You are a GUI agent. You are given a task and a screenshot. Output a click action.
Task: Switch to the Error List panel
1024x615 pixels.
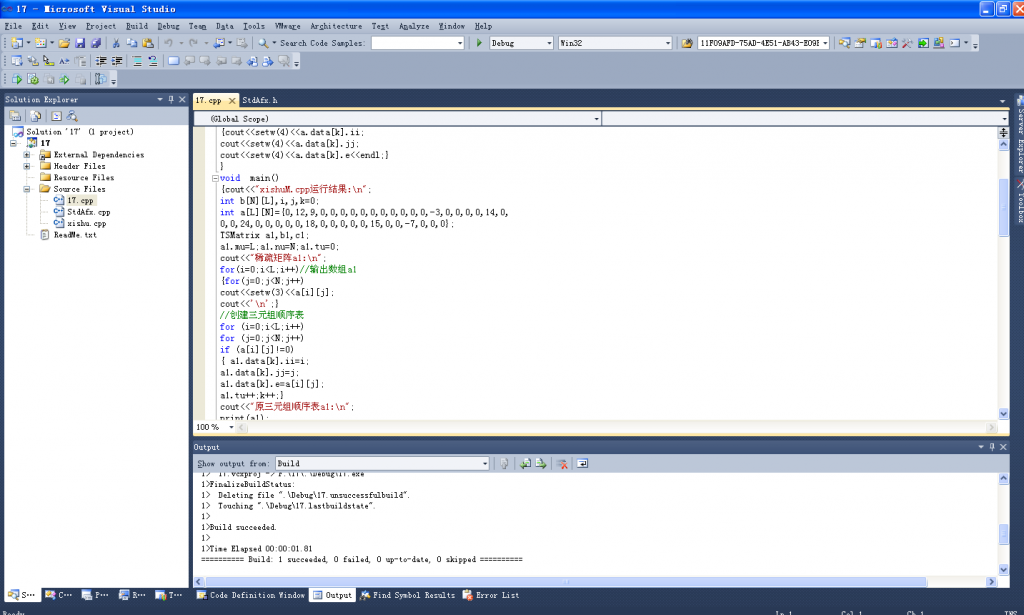click(490, 594)
